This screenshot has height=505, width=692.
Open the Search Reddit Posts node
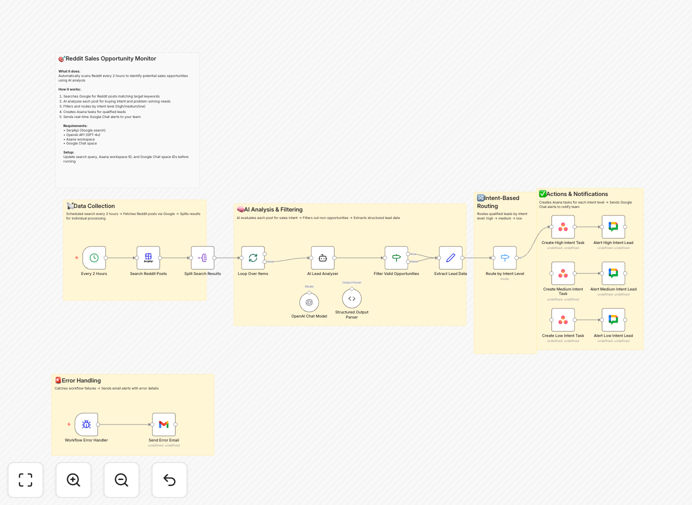(148, 258)
